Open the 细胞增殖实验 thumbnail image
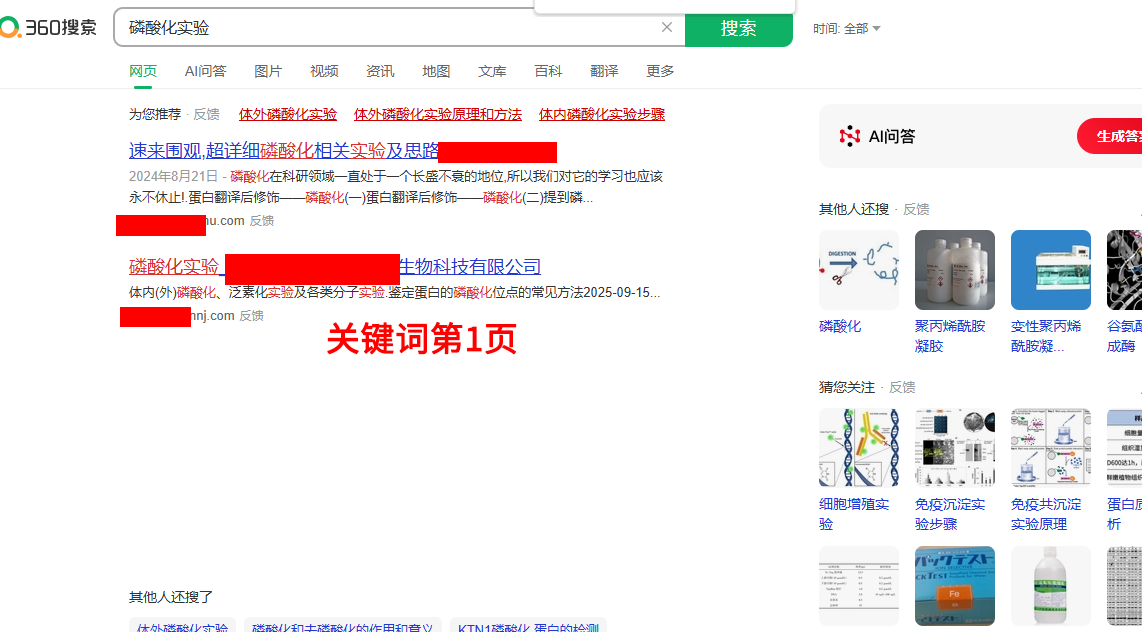Image resolution: width=1142 pixels, height=632 pixels. coord(858,448)
